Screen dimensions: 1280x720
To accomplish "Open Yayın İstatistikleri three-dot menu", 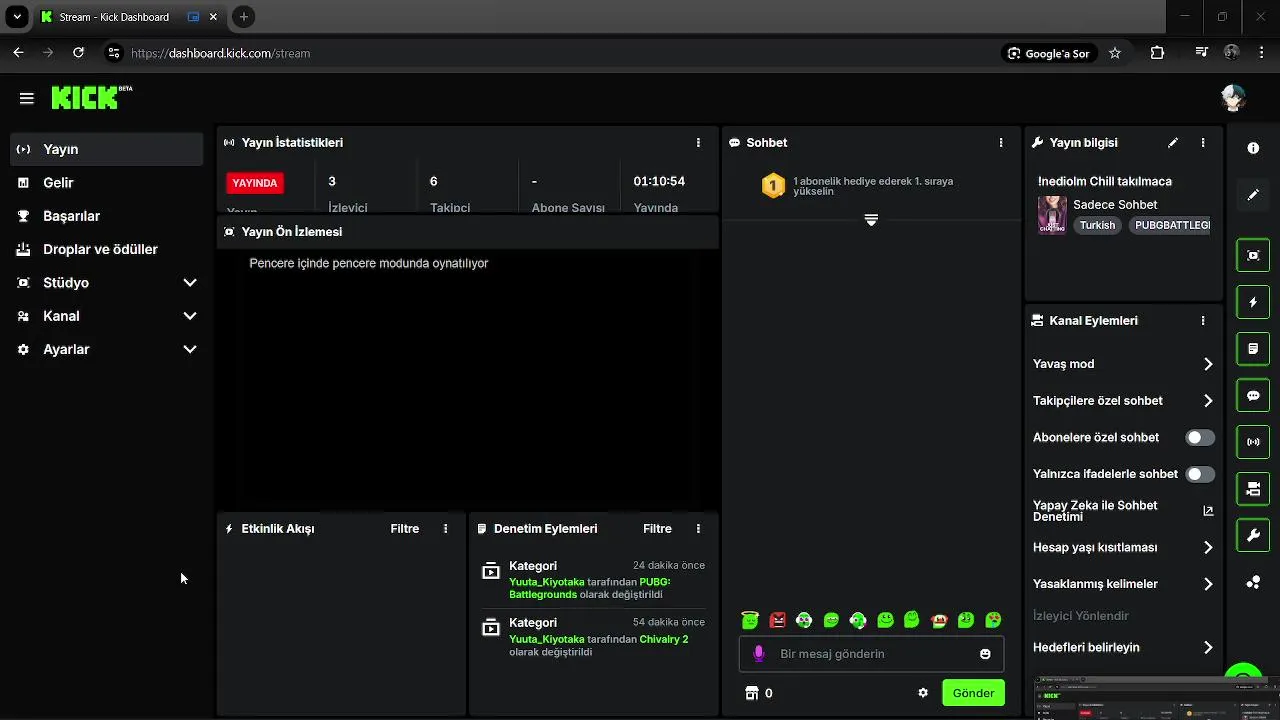I will 698,143.
